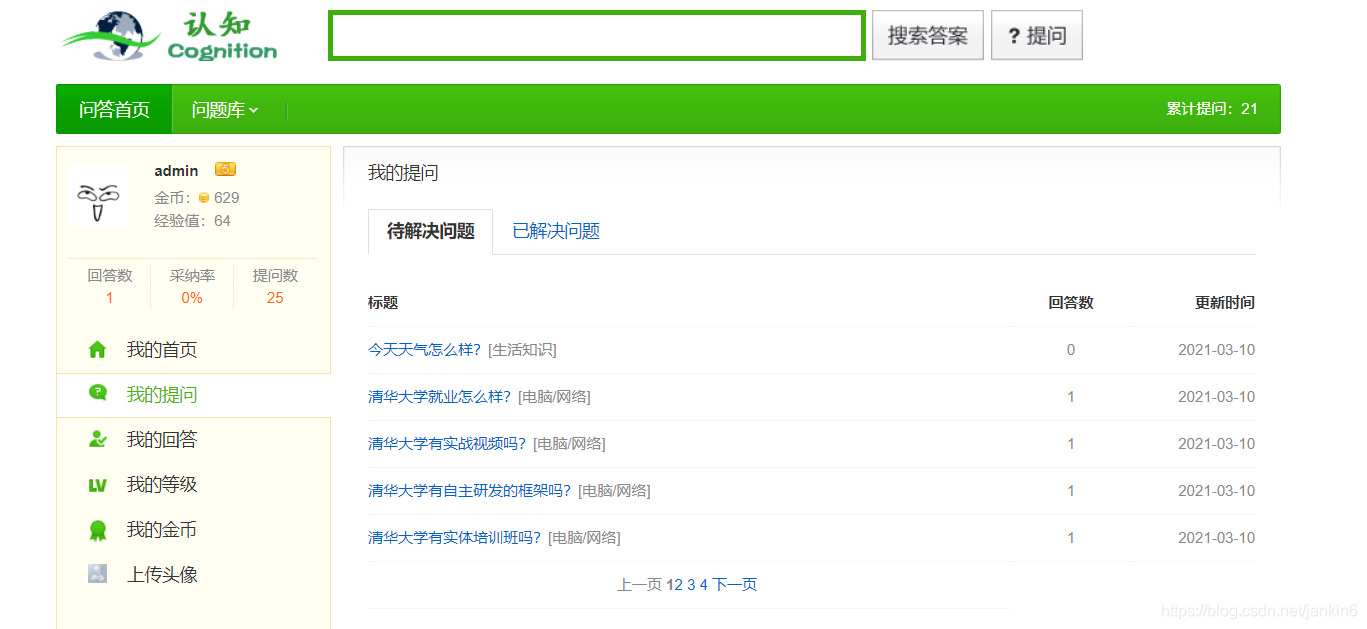Go to page 3 of questions
Screen dimensions: 1367x629
click(x=692, y=584)
